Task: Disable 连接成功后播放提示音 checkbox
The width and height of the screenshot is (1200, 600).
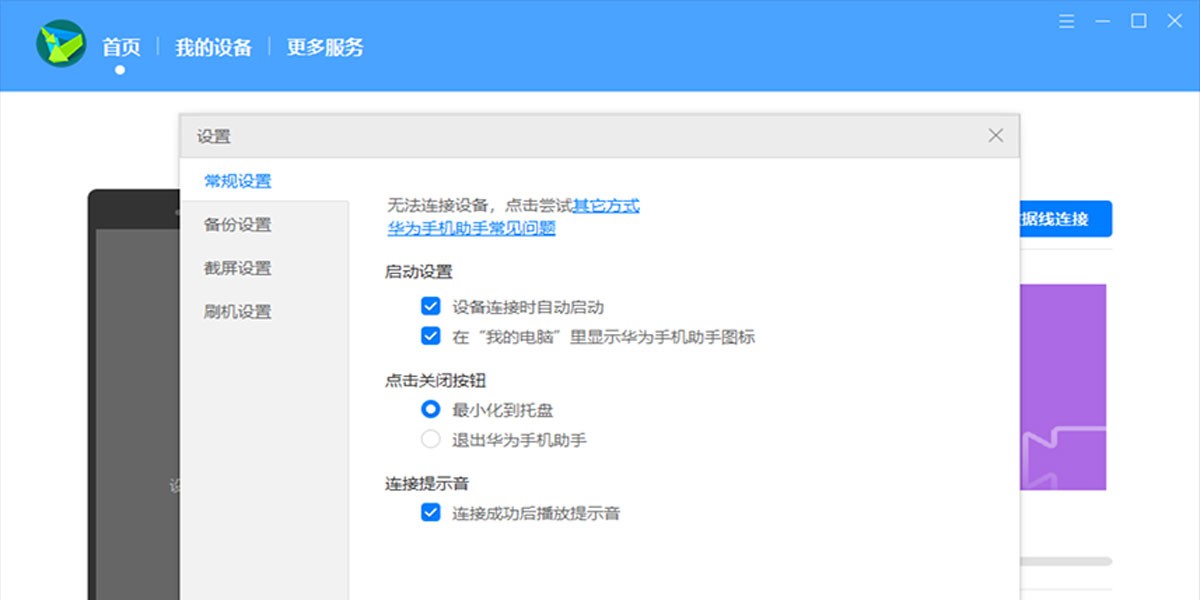Action: coord(431,513)
